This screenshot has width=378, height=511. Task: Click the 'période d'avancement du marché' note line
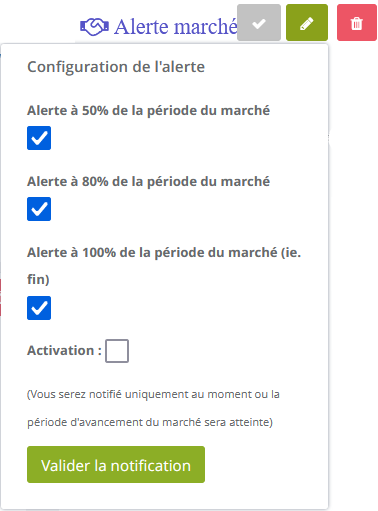(150, 422)
